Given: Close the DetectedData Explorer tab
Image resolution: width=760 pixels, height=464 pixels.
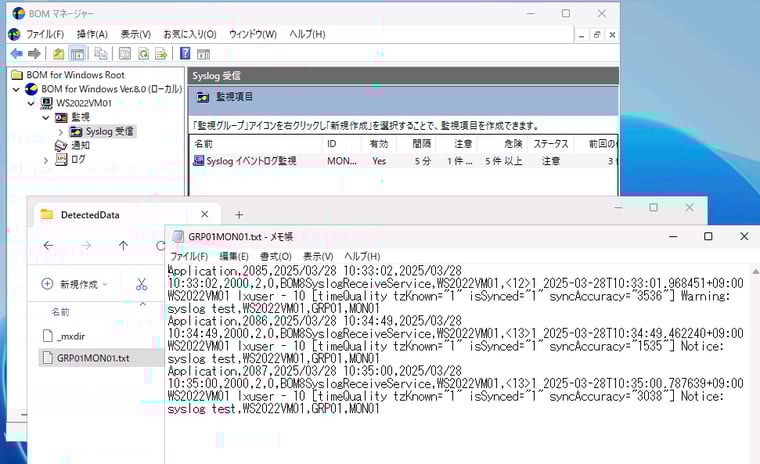Looking at the screenshot, I should (205, 214).
